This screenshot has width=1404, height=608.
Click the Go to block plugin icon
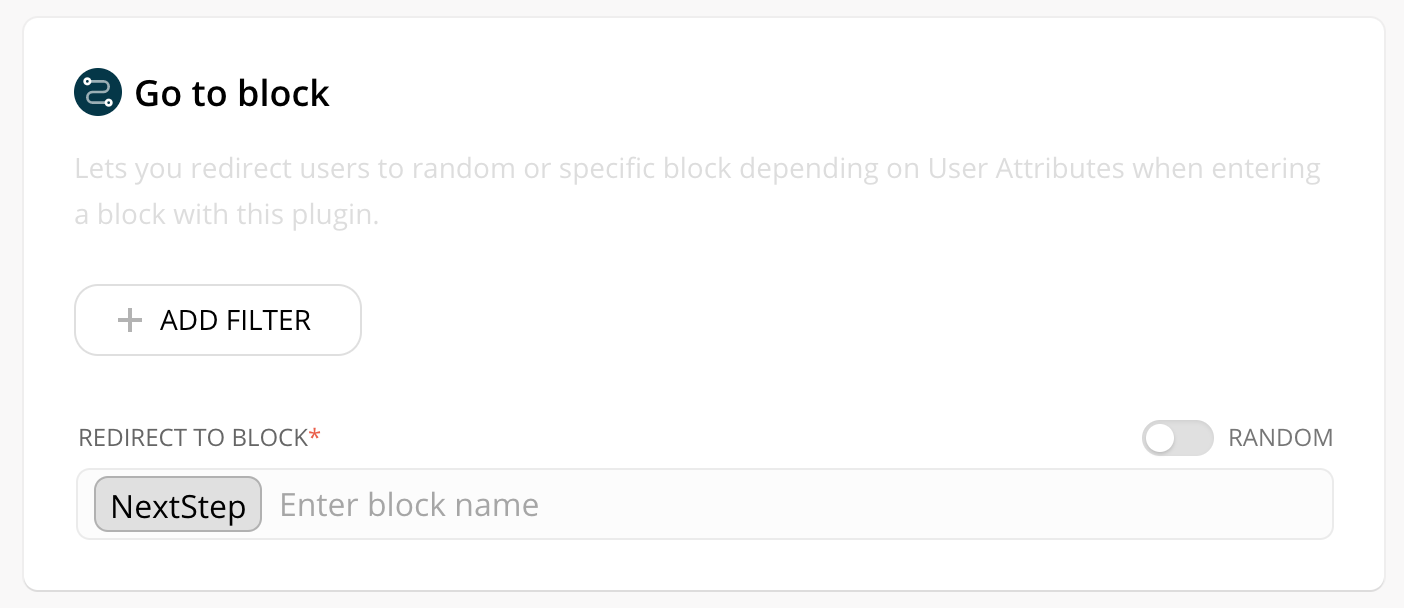(98, 93)
